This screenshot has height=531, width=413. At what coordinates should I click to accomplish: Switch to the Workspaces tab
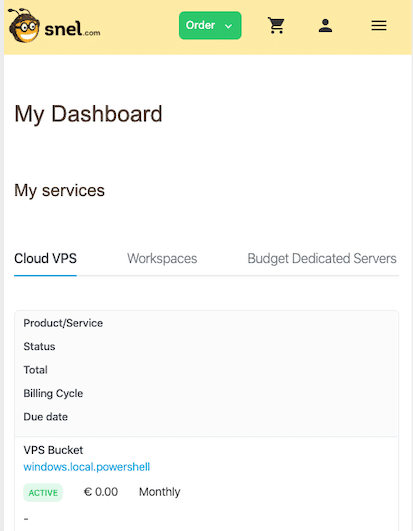pos(162,259)
